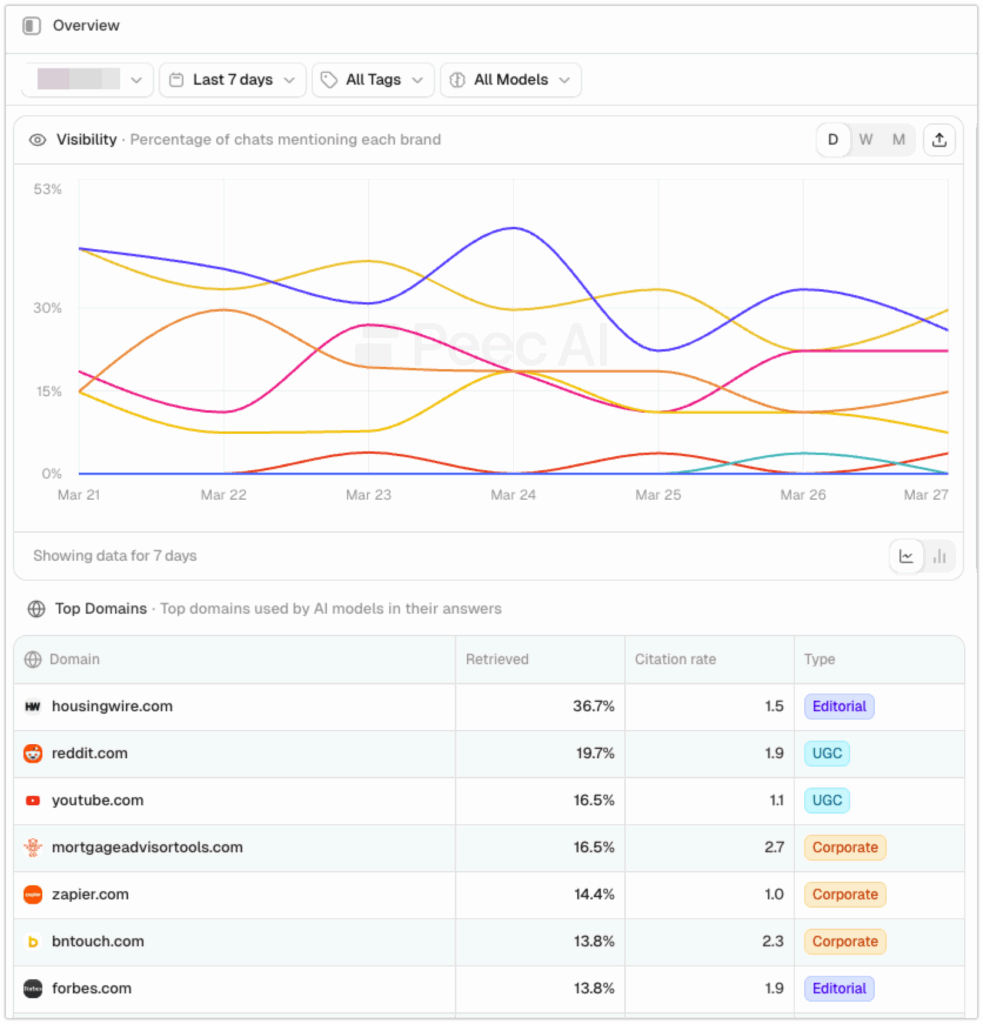Select the D daily view toggle

833,139
